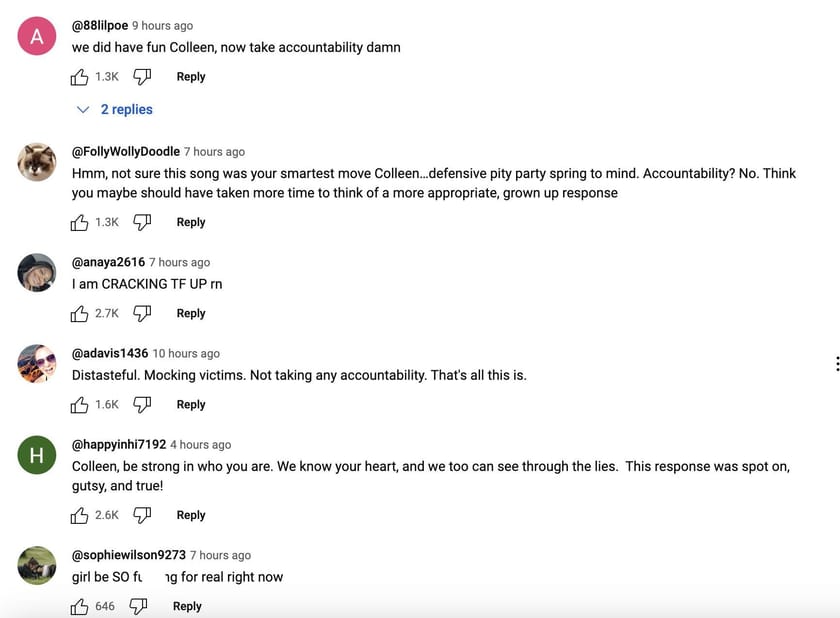The height and width of the screenshot is (618, 840).
Task: Dislike @anaya2616's comment
Action: (142, 314)
